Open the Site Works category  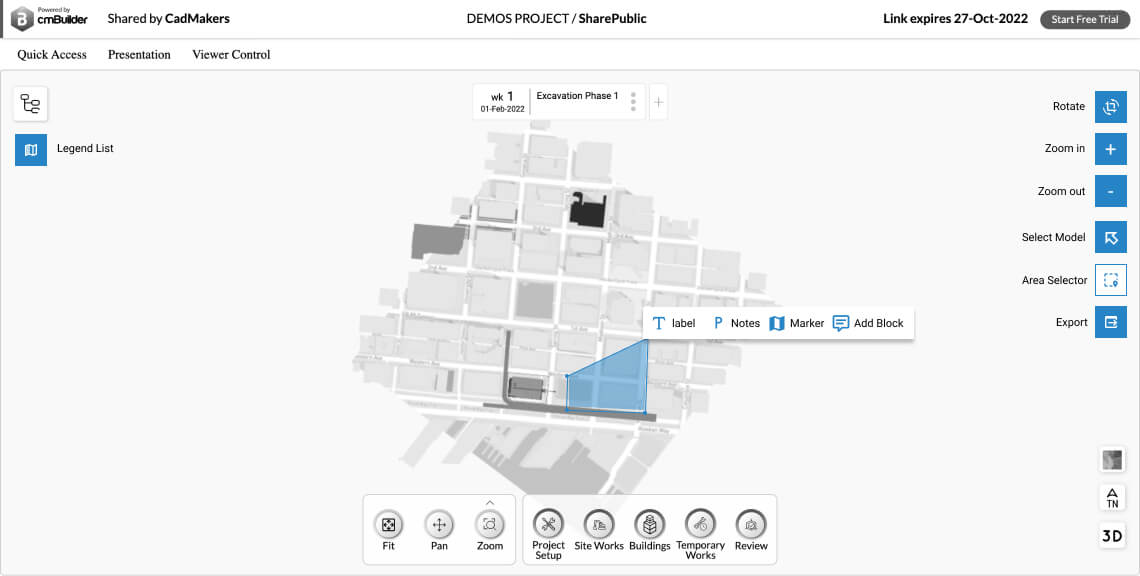[598, 524]
